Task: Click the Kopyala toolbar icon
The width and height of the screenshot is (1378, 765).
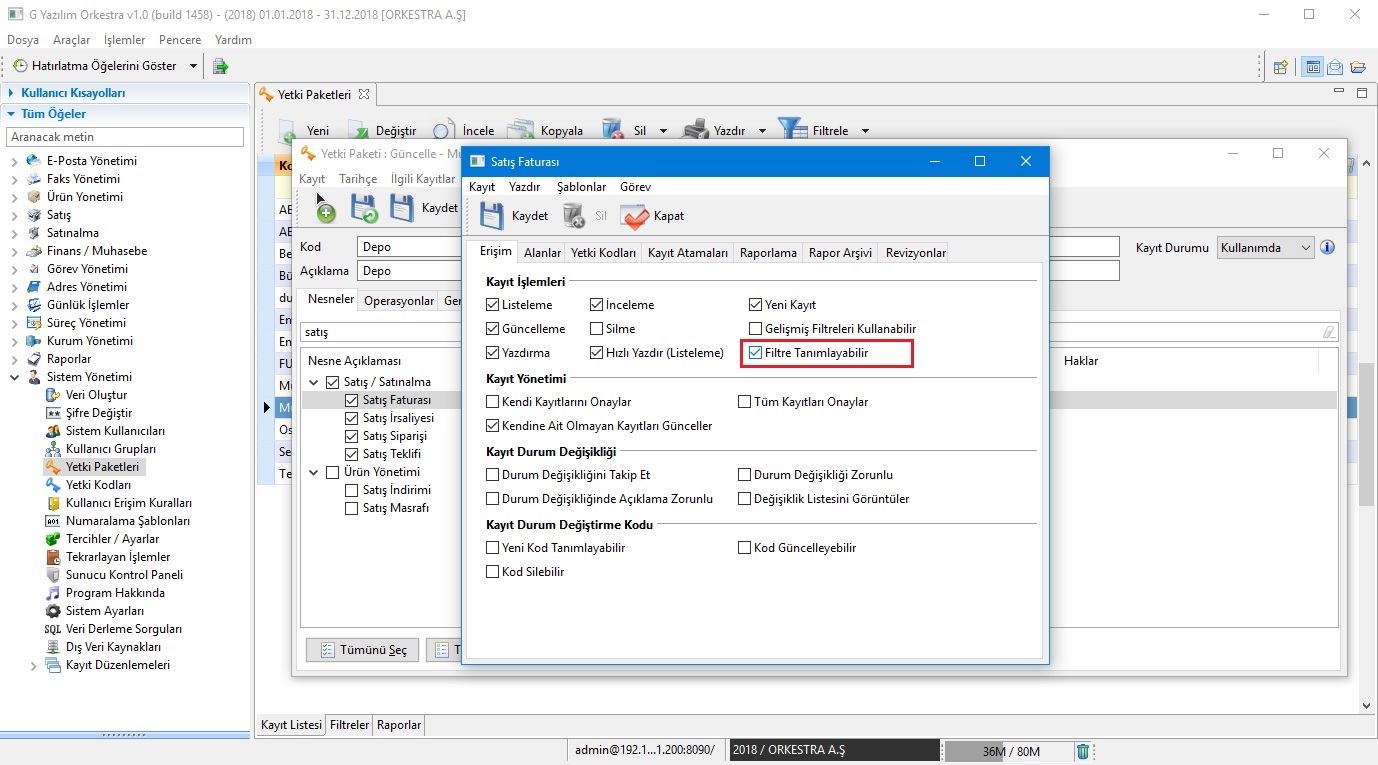Action: point(520,130)
